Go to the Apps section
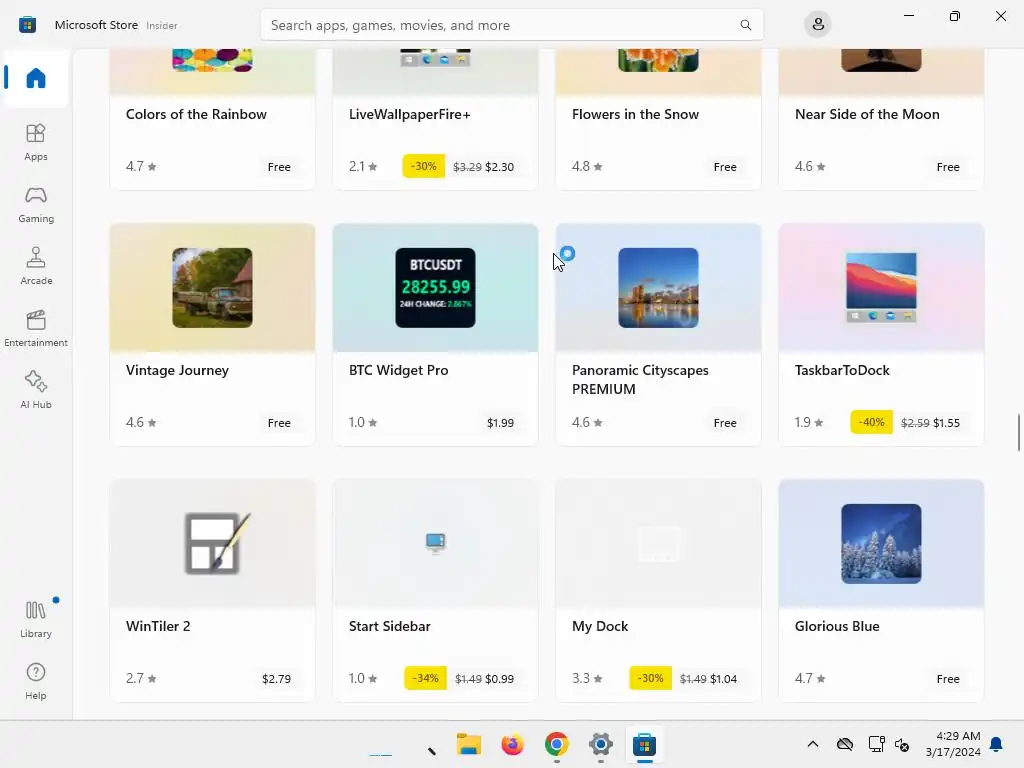Screen dimensions: 1024x768 (x=36, y=142)
